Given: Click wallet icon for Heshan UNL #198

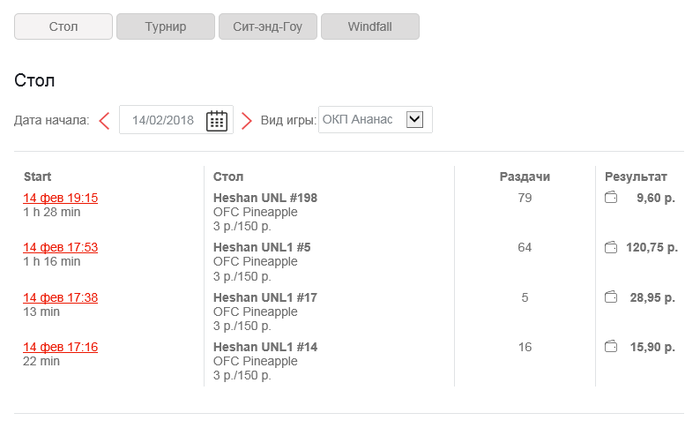Looking at the screenshot, I should 611,198.
